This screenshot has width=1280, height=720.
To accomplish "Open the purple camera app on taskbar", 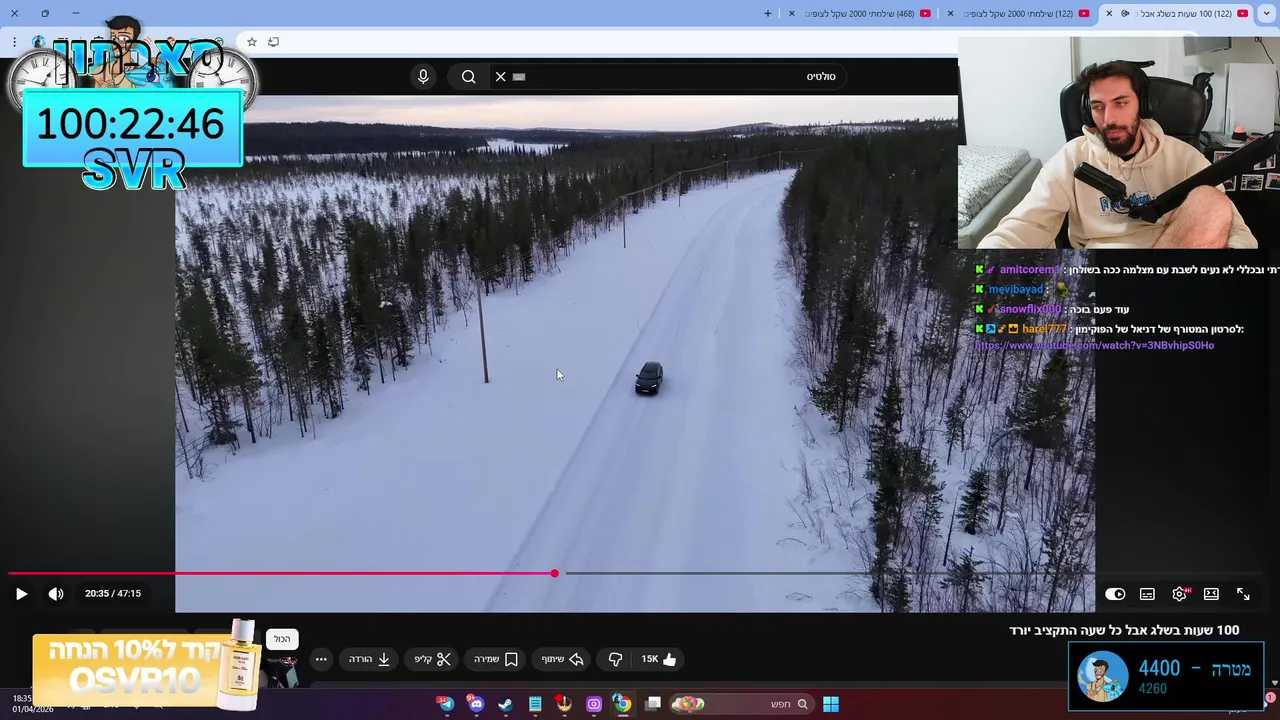I will (x=594, y=704).
